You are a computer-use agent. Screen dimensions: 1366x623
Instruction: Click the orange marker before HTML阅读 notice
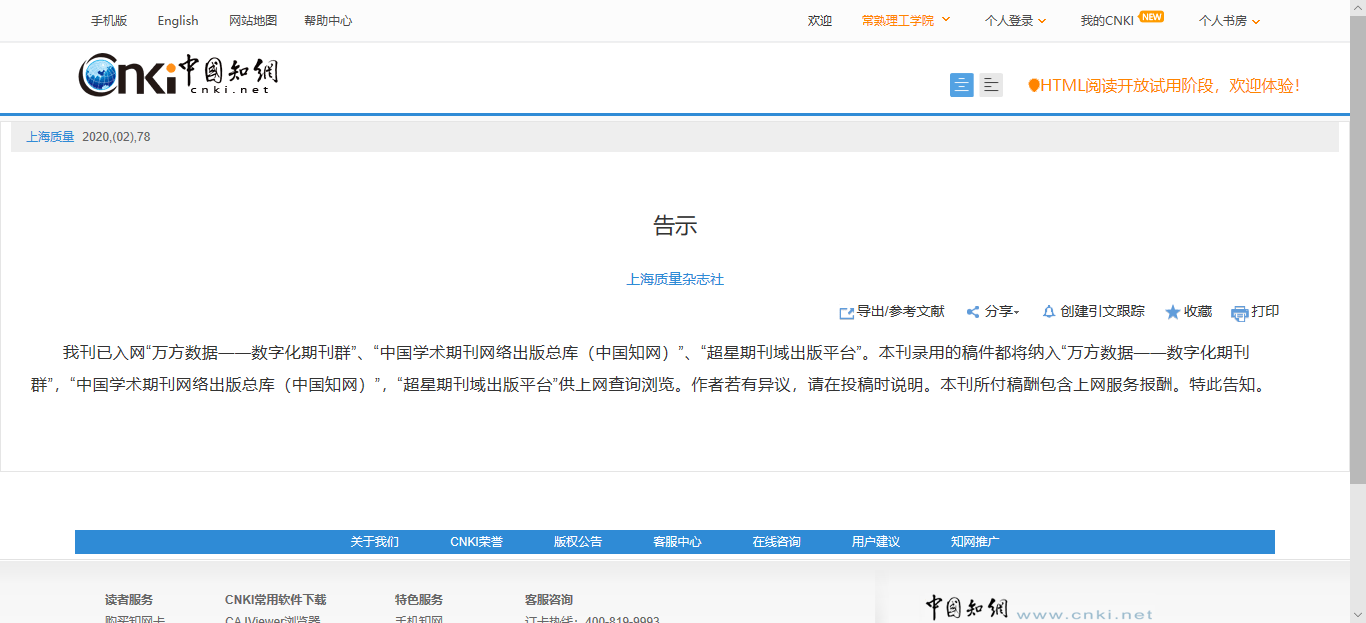click(x=1034, y=86)
